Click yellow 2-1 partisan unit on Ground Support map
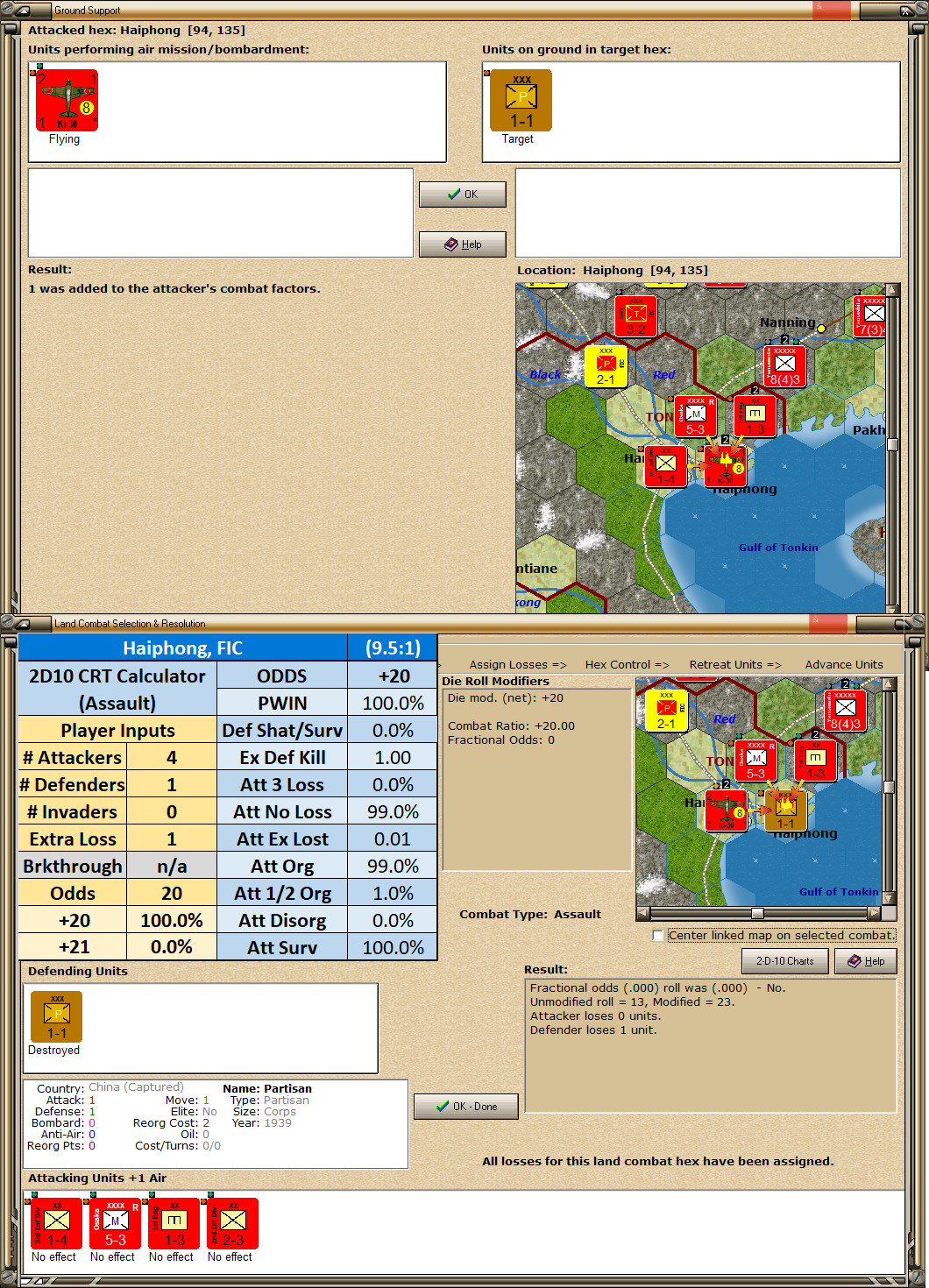929x1288 pixels. (x=606, y=366)
